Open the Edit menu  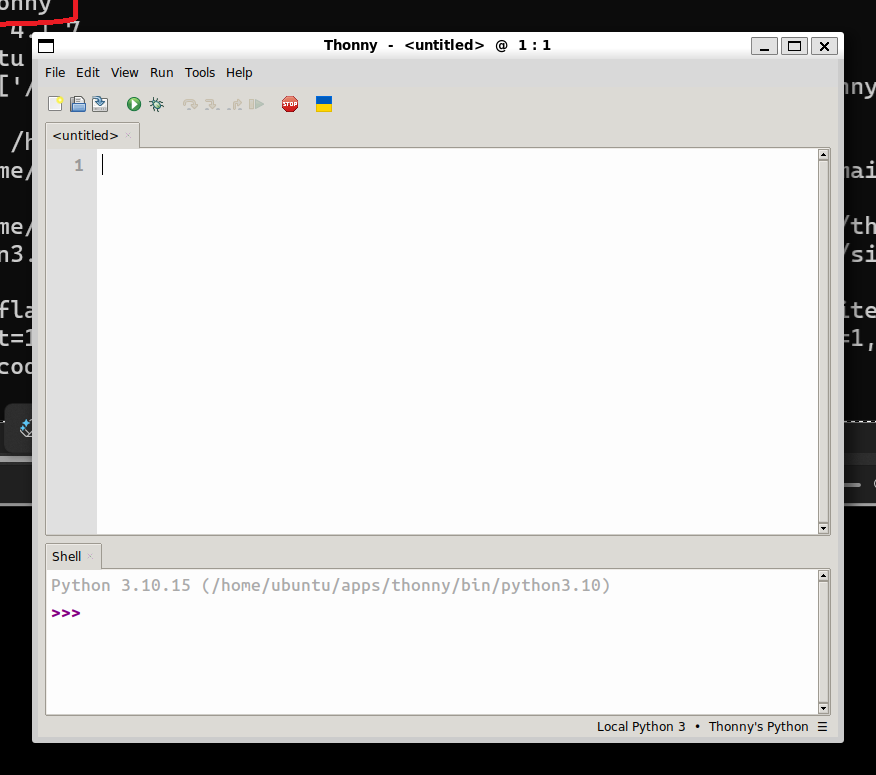[x=88, y=73]
